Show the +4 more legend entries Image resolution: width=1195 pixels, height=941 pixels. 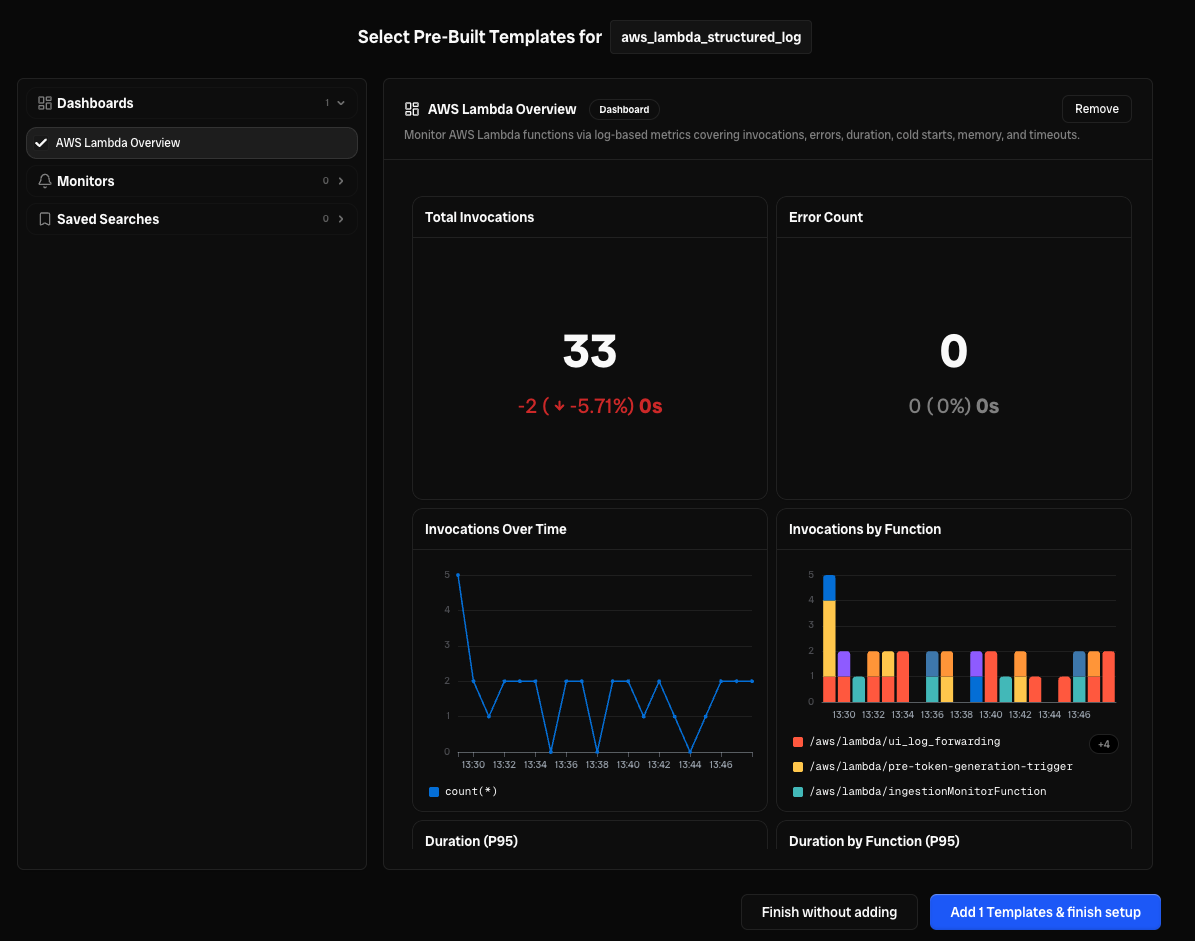pyautogui.click(x=1104, y=744)
